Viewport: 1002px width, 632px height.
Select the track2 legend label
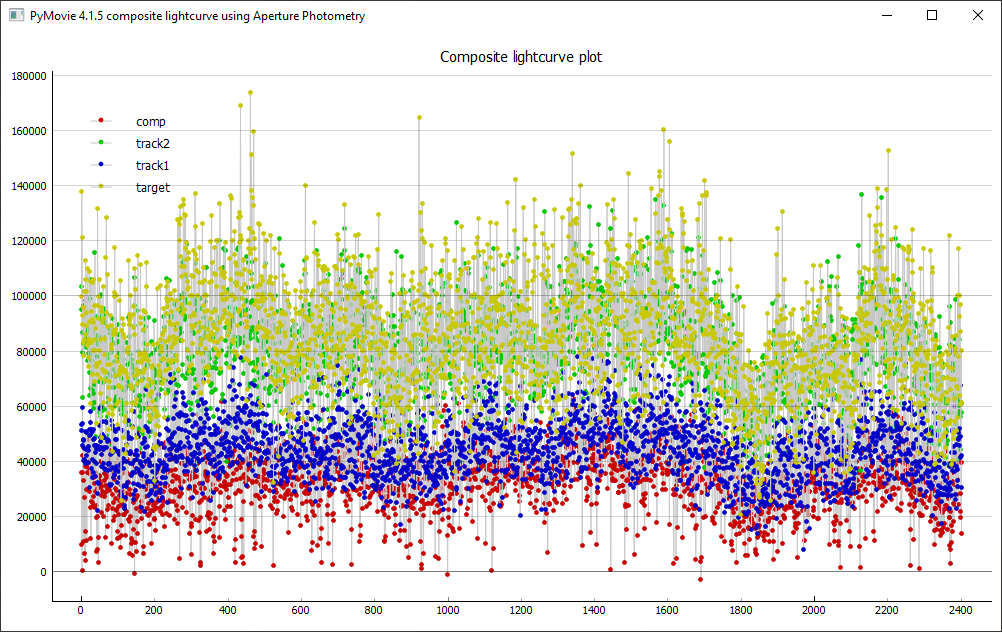tap(153, 143)
